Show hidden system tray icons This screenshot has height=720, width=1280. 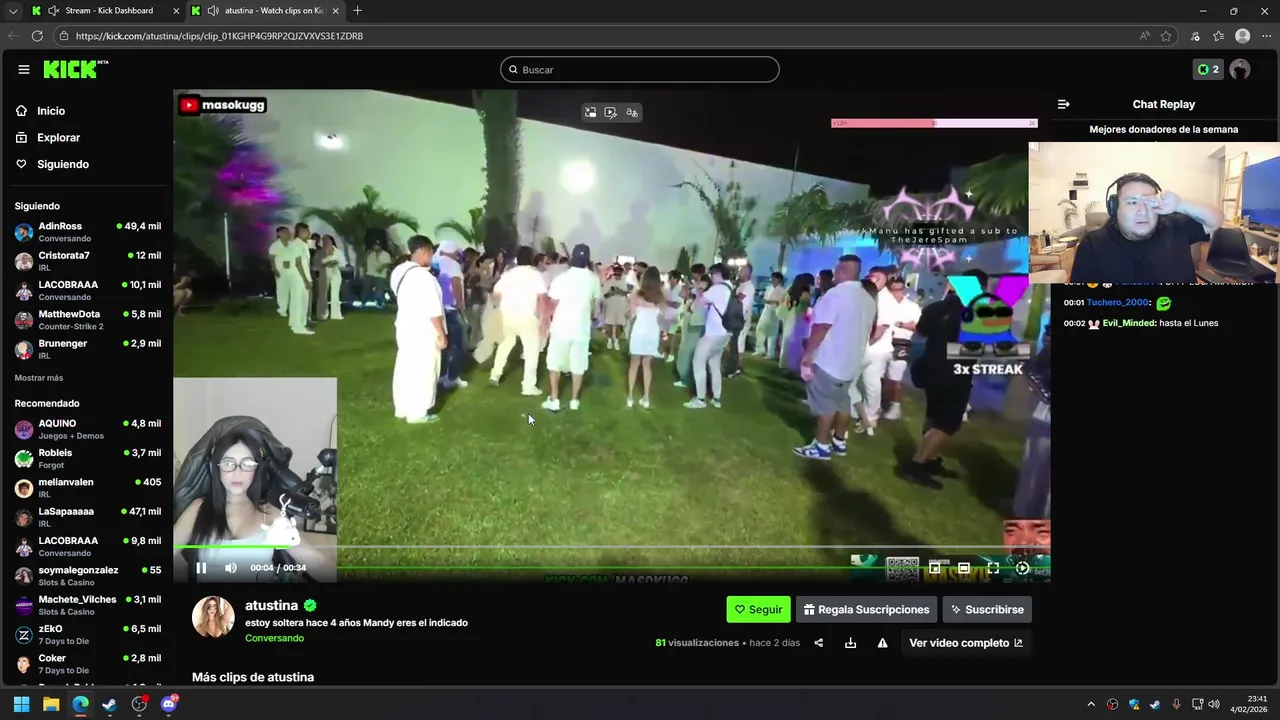pos(1091,704)
